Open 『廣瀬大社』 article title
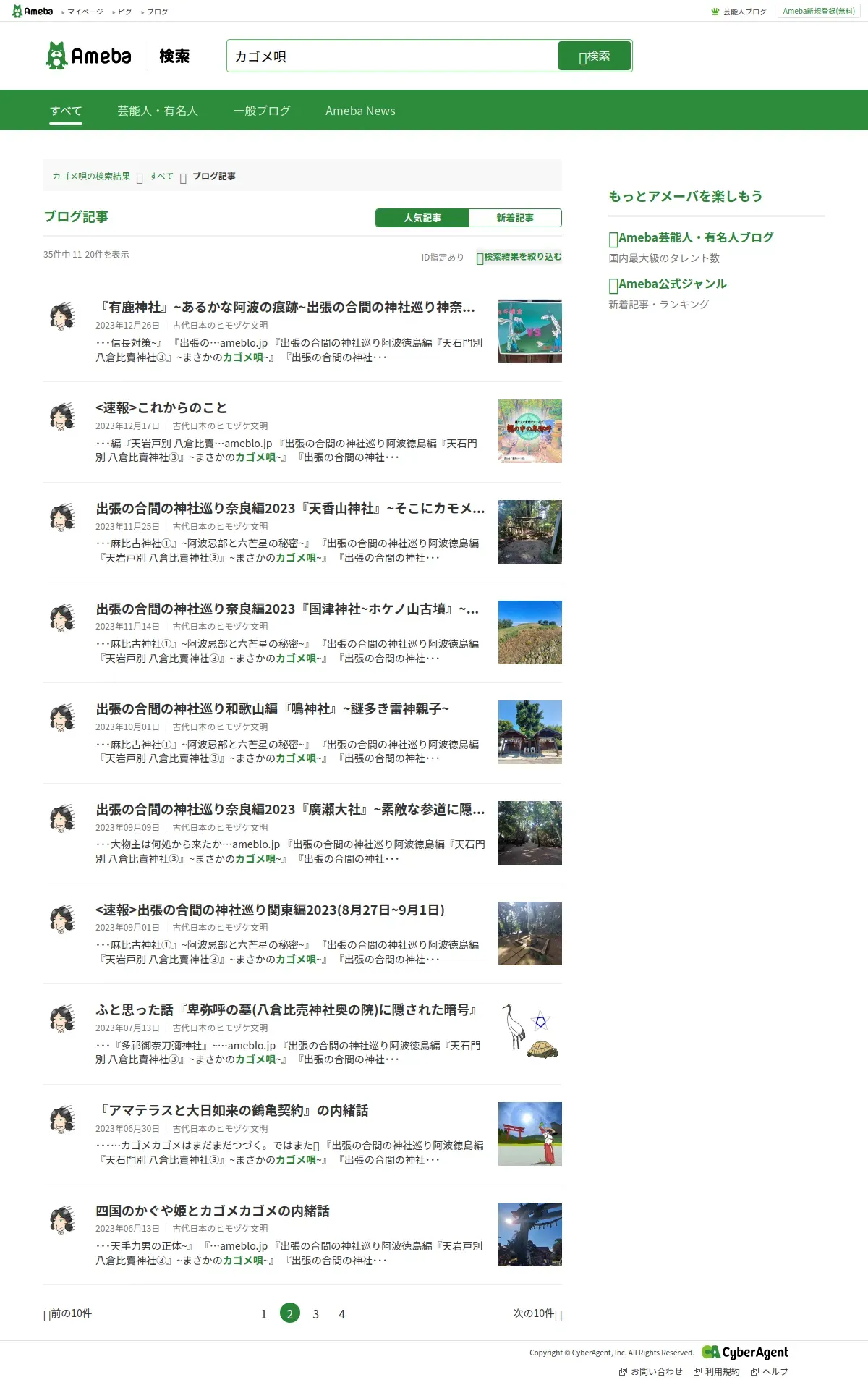This screenshot has height=1380, width=868. (x=290, y=810)
